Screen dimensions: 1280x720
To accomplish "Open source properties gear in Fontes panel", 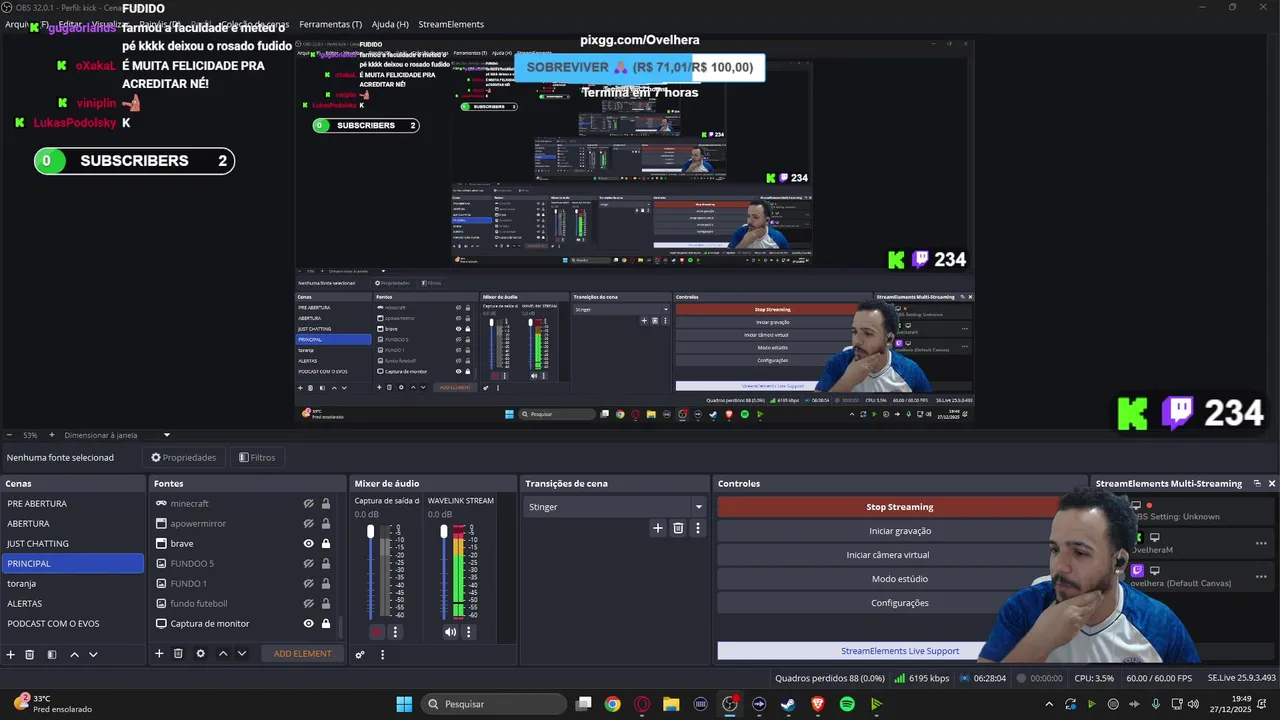I will [200, 653].
